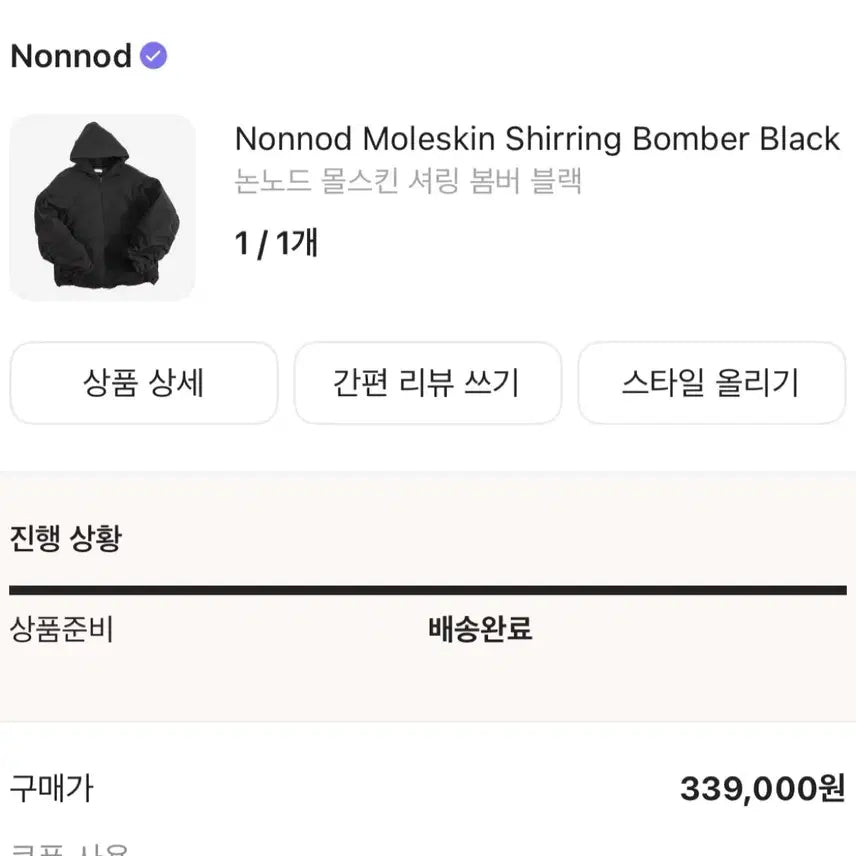Open the Nonnod brand page

click(x=70, y=56)
